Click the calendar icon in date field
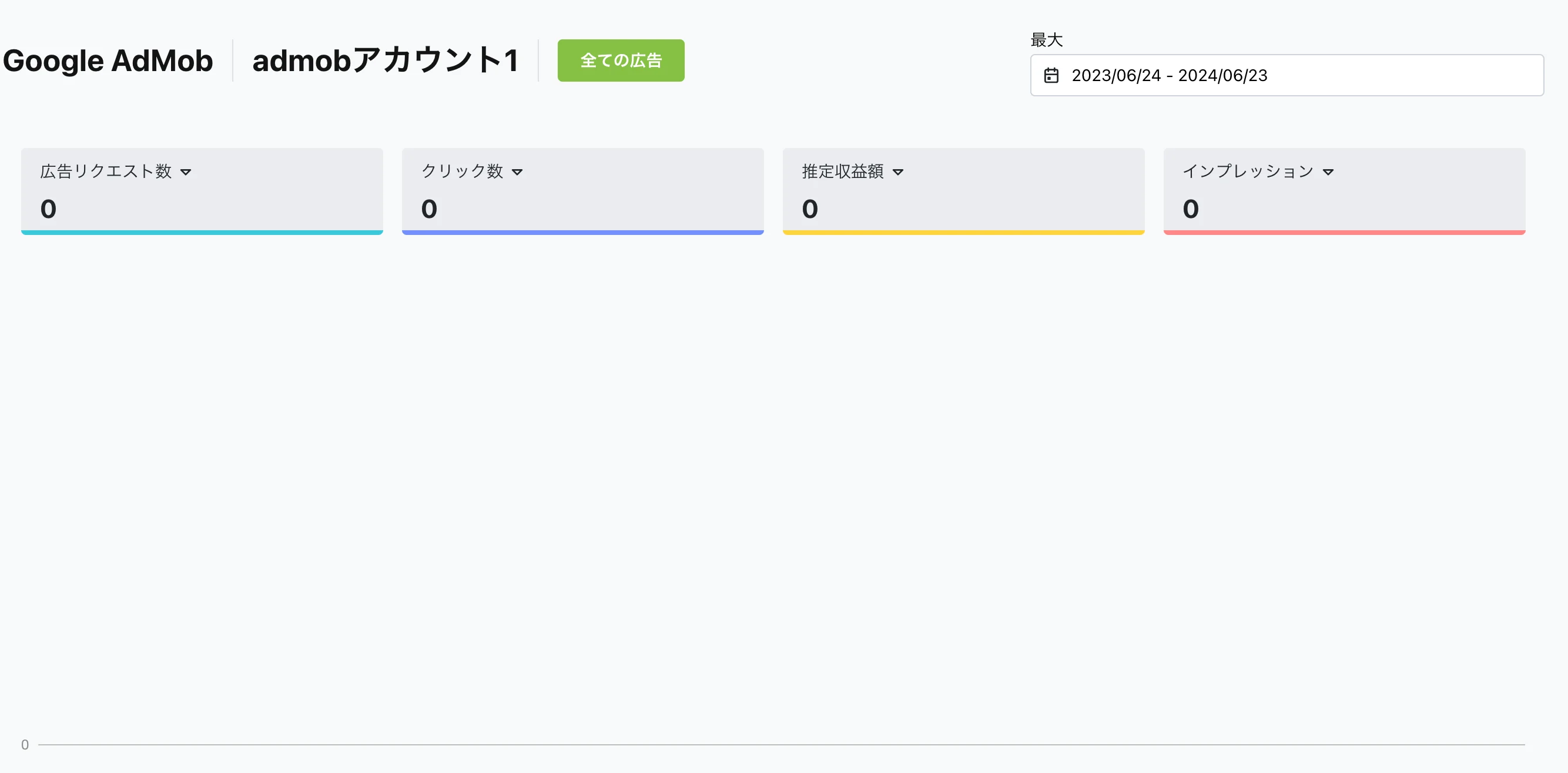 point(1051,75)
